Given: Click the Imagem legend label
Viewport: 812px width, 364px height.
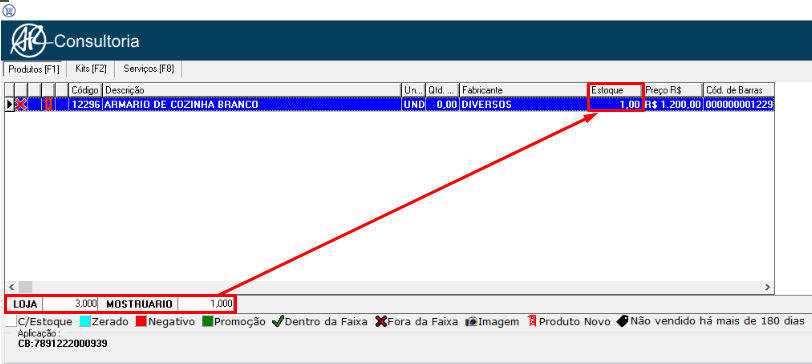Looking at the screenshot, I should (x=499, y=322).
